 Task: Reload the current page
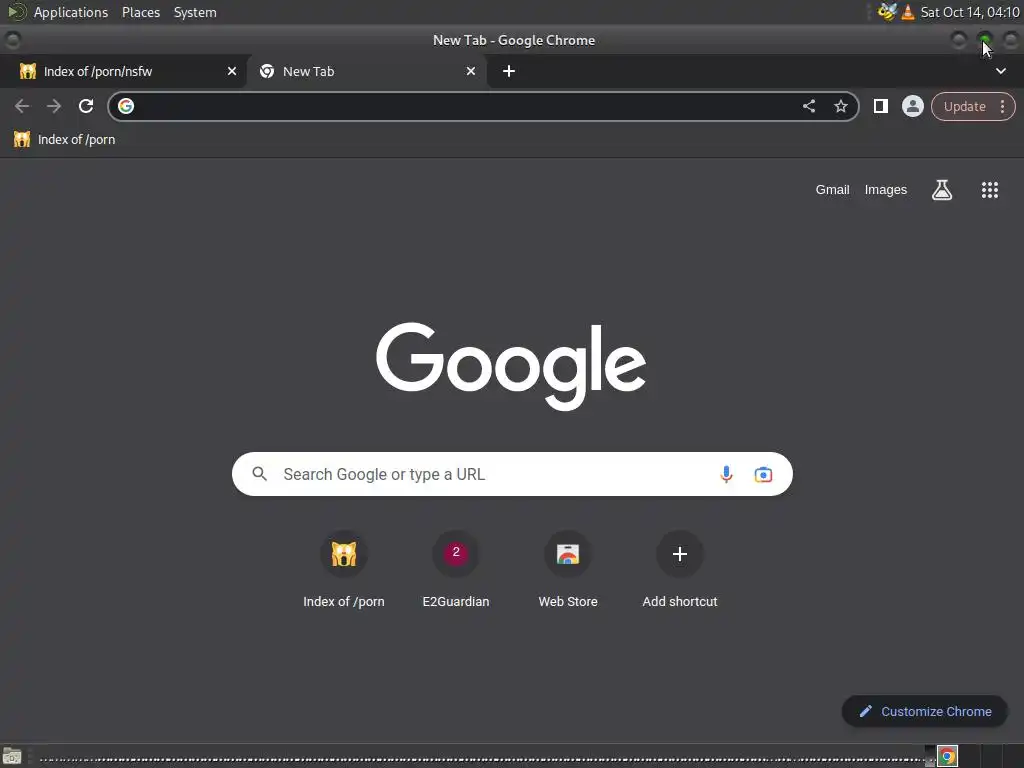click(x=86, y=106)
